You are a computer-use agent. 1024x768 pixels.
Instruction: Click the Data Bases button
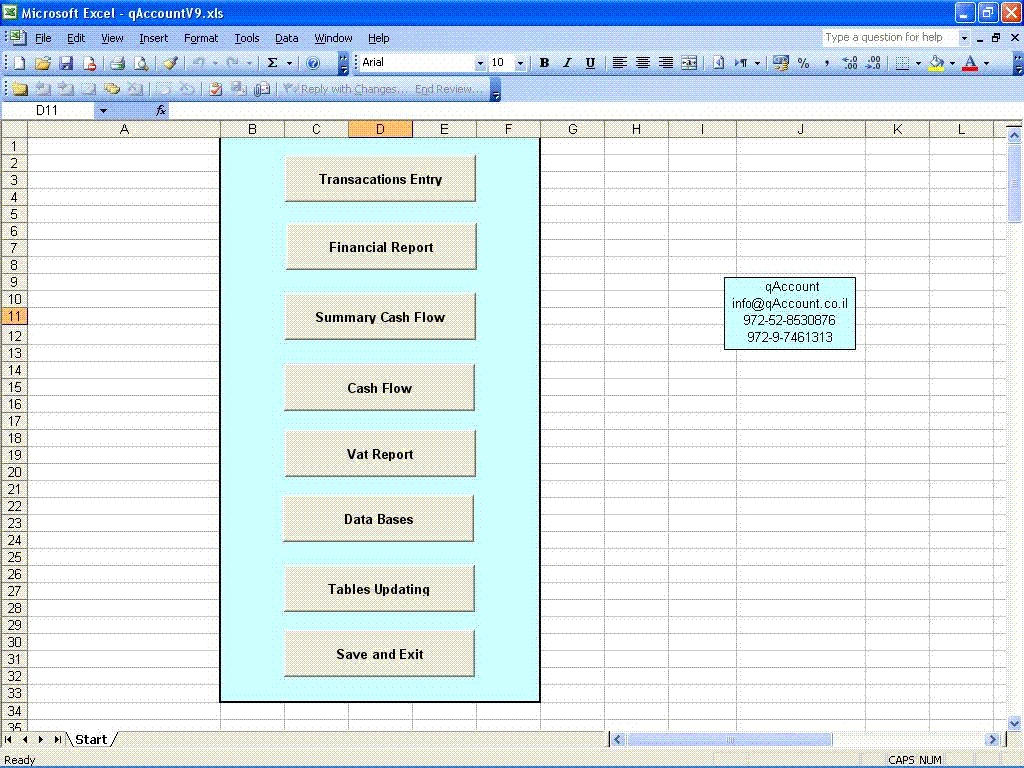(x=378, y=519)
